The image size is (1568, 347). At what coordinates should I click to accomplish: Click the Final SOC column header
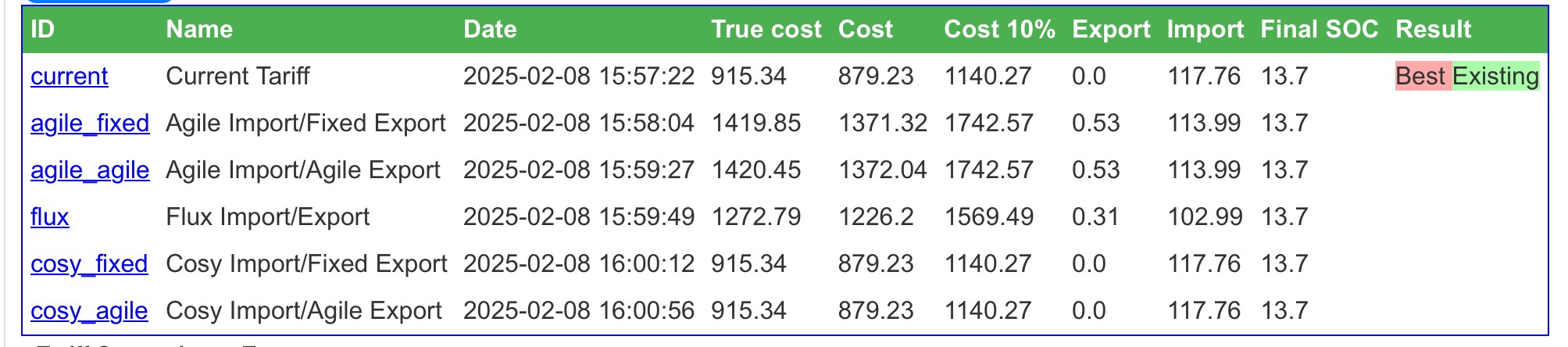pos(1320,30)
